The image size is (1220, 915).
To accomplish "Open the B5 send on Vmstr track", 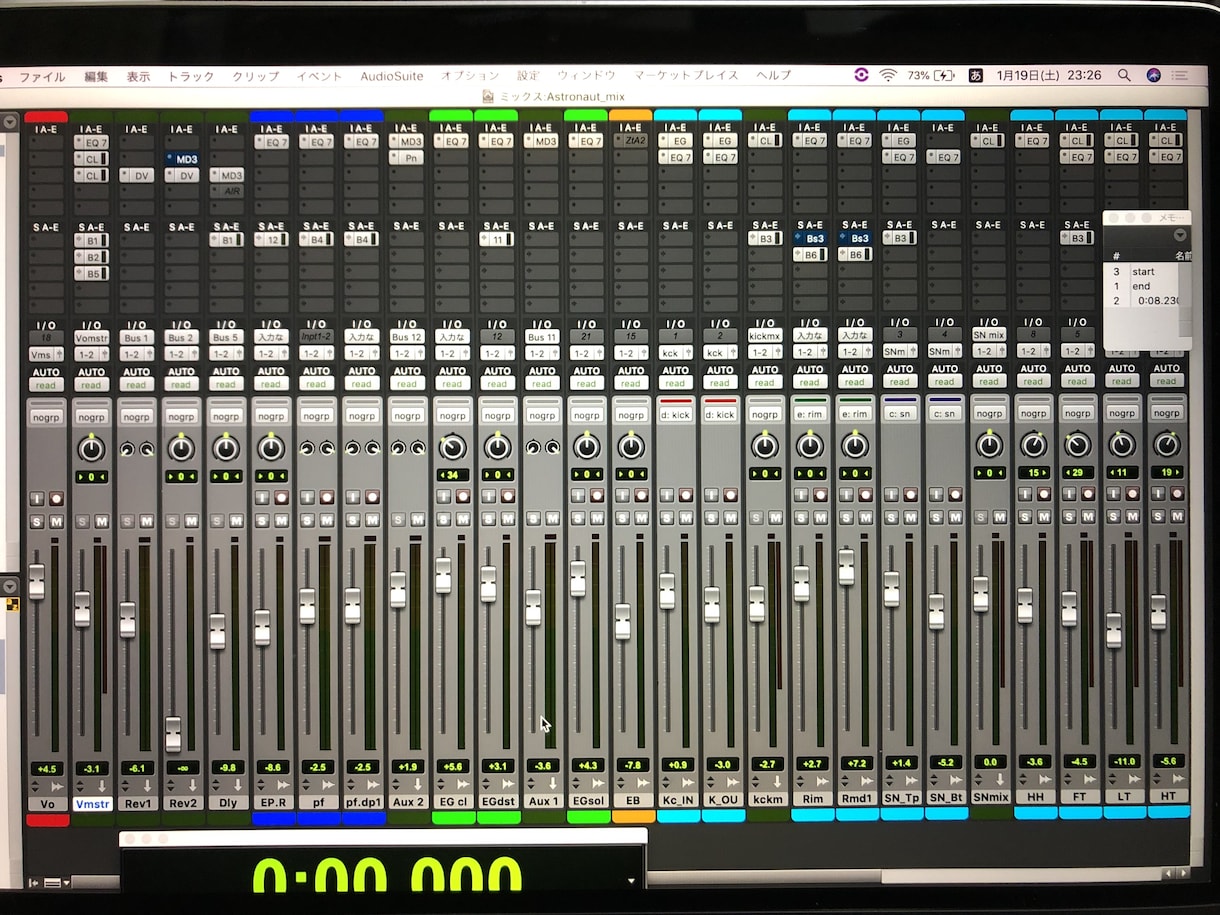I will (91, 273).
